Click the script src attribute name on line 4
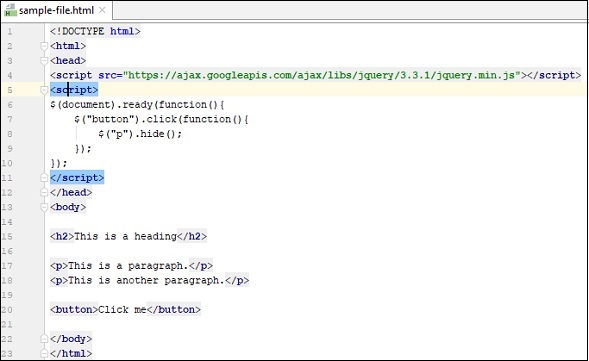 point(107,75)
